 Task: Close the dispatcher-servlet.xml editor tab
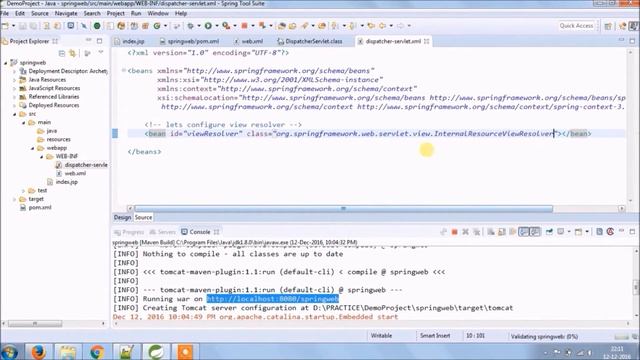click(427, 41)
